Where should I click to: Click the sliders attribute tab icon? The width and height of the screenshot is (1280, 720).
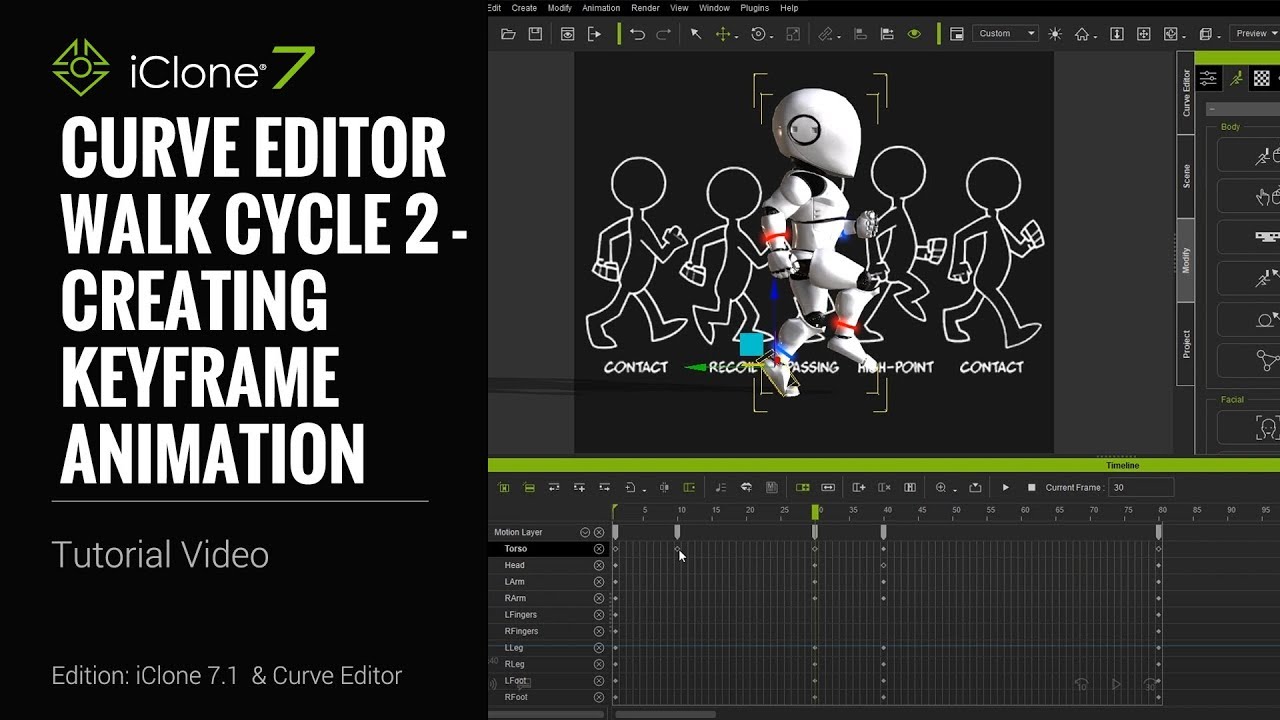click(x=1209, y=78)
